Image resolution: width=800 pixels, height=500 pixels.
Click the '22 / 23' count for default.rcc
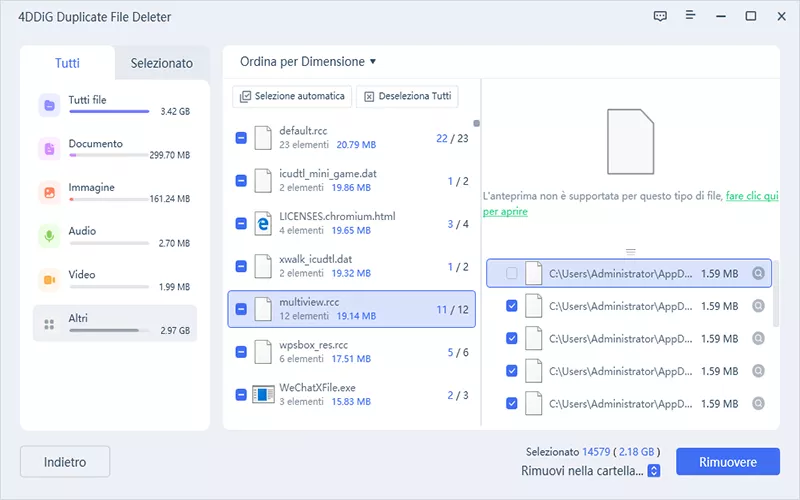pos(452,138)
